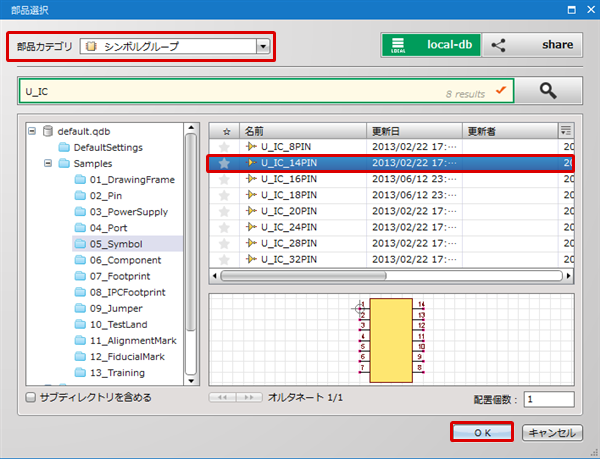Viewport: 600px width, 459px height.
Task: Click favorite star for U_IC_16PIN
Action: [225, 179]
